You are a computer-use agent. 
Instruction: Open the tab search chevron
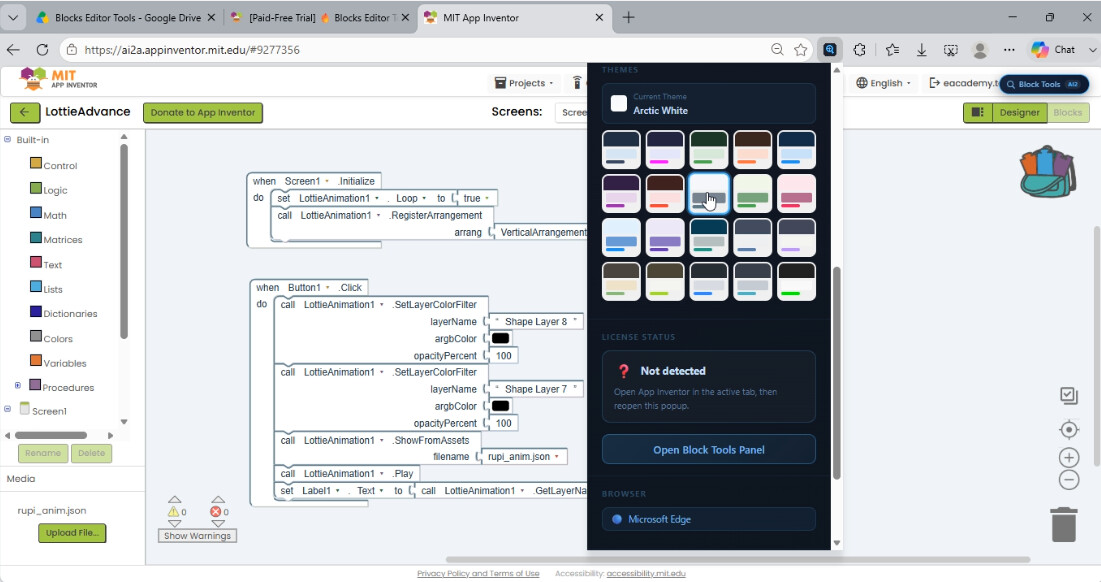coord(13,18)
